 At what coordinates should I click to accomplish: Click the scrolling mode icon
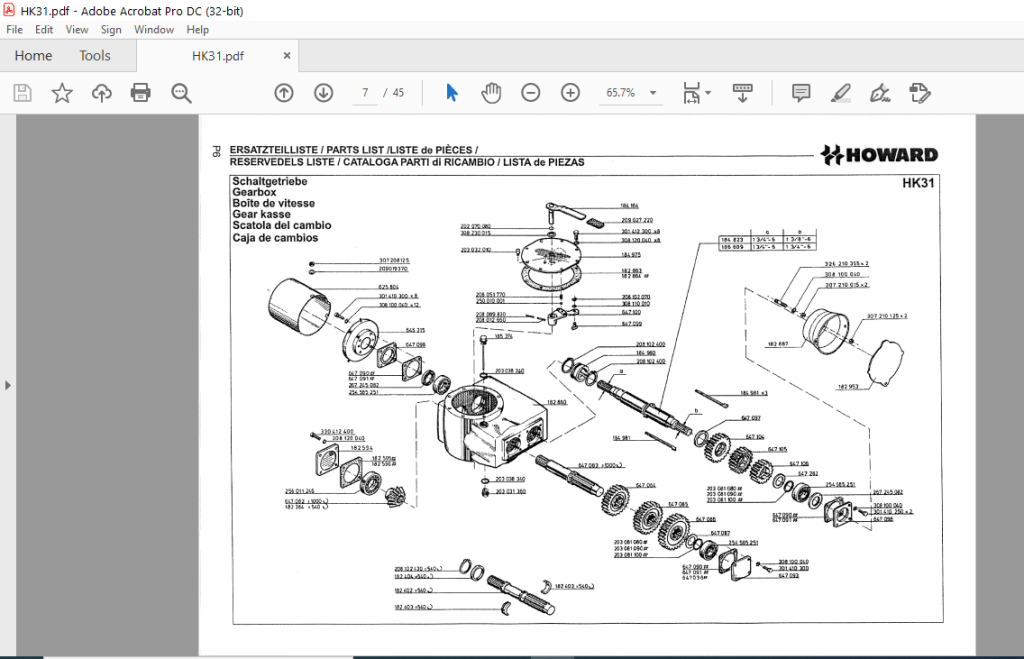click(x=743, y=93)
